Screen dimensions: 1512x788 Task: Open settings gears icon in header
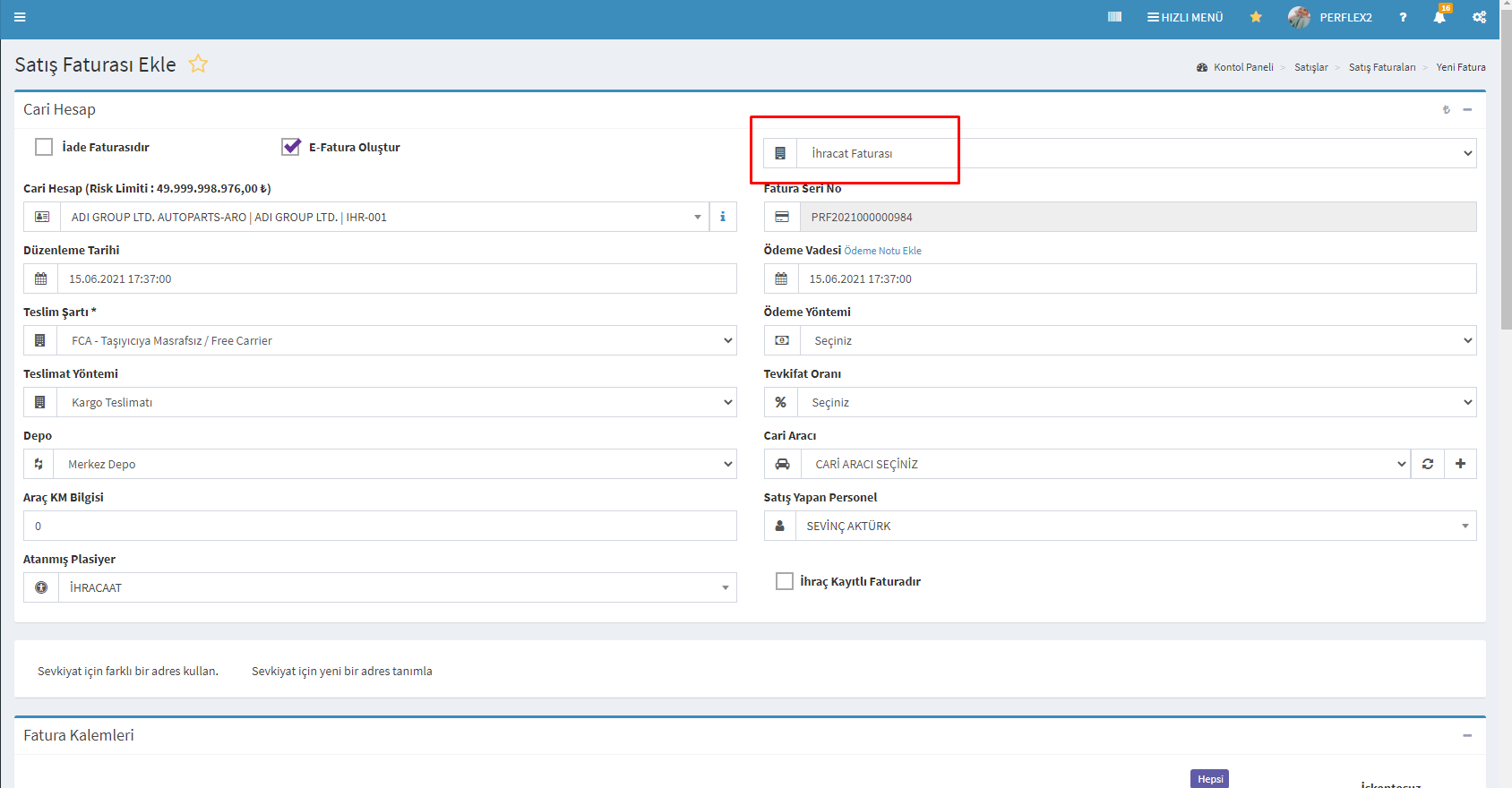point(1479,17)
